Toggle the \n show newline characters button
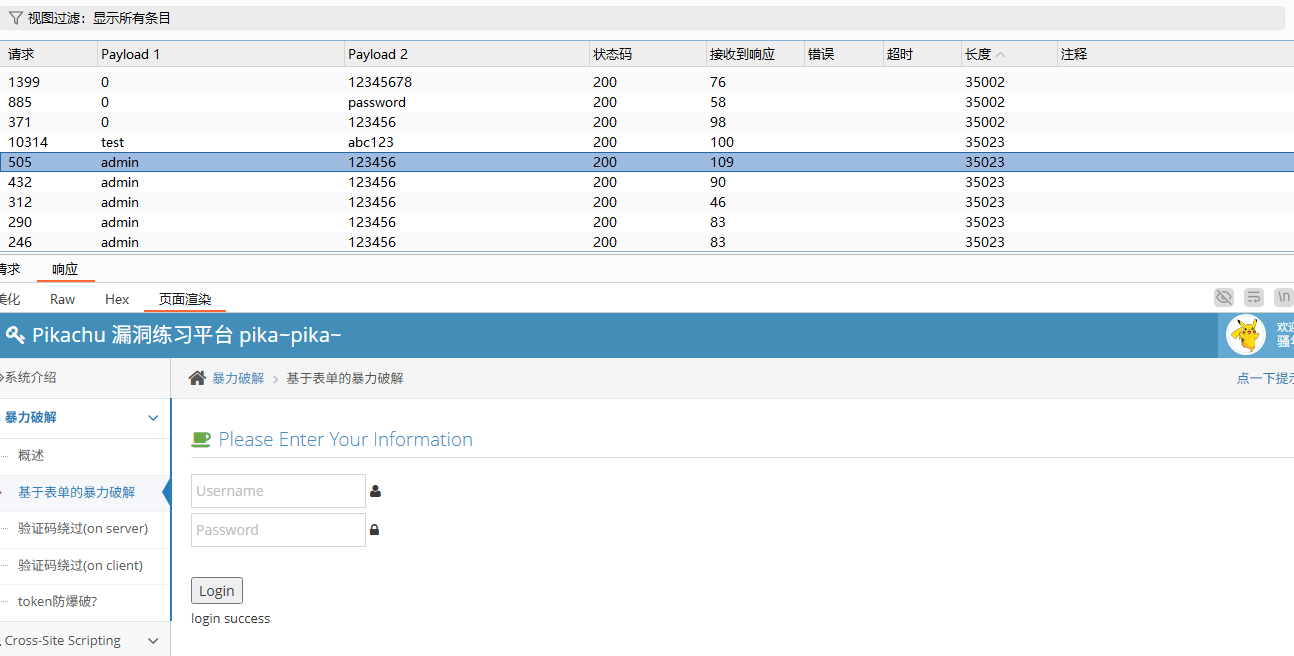 tap(1282, 297)
